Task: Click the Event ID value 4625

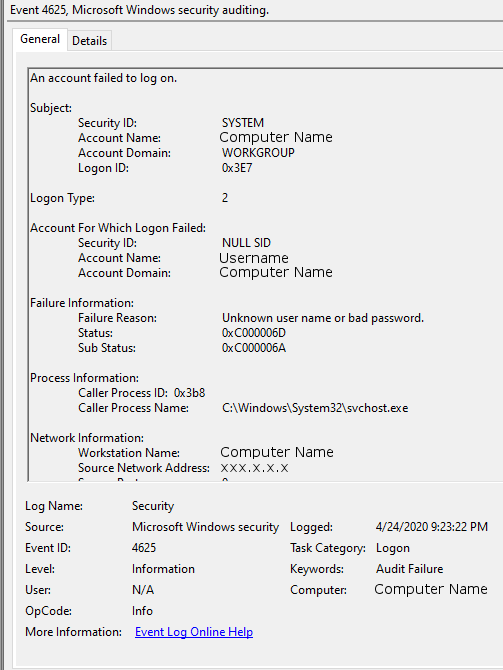Action: point(144,548)
